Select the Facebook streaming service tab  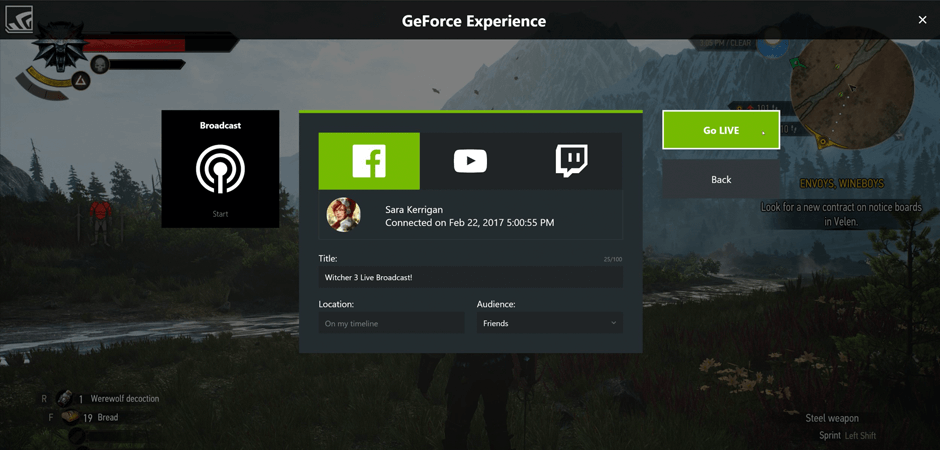tap(369, 161)
